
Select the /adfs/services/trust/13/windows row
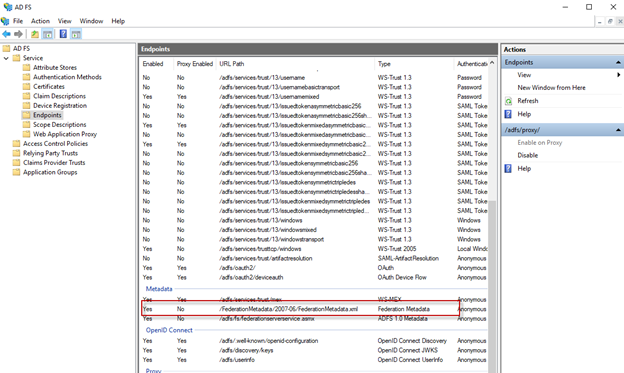pyautogui.click(x=314, y=220)
